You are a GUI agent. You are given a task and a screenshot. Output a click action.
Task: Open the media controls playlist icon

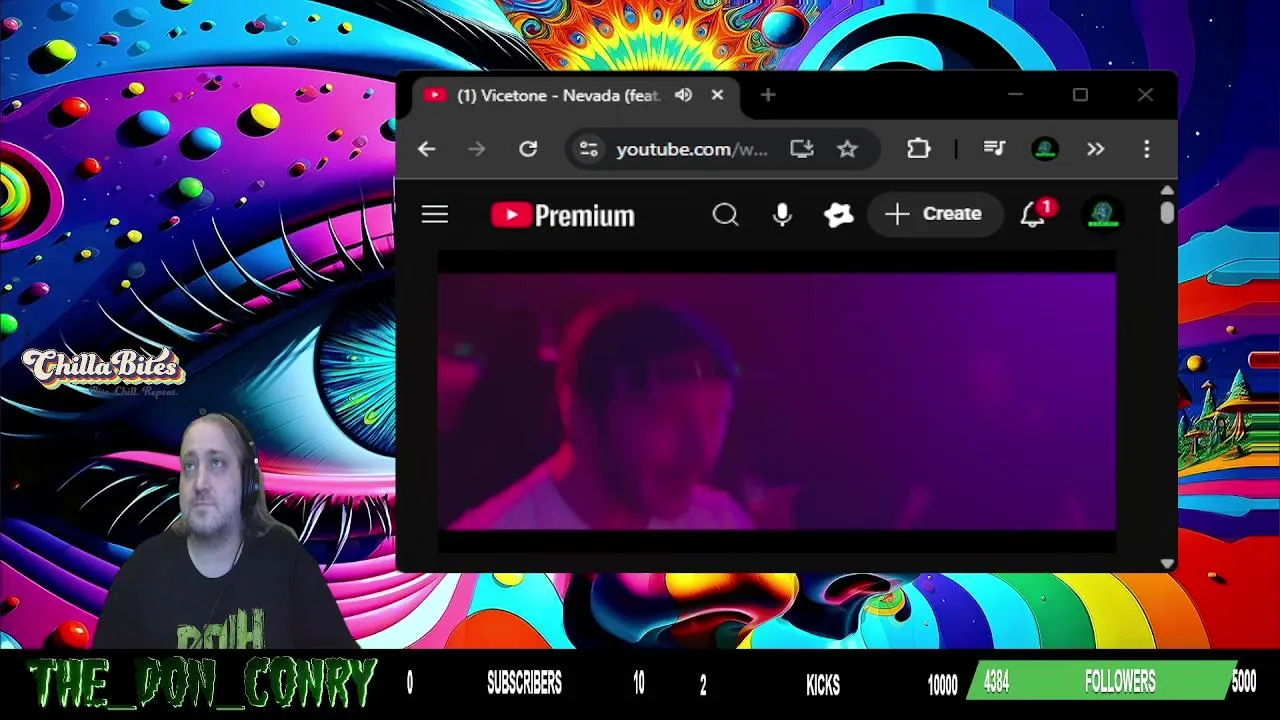[x=994, y=149]
